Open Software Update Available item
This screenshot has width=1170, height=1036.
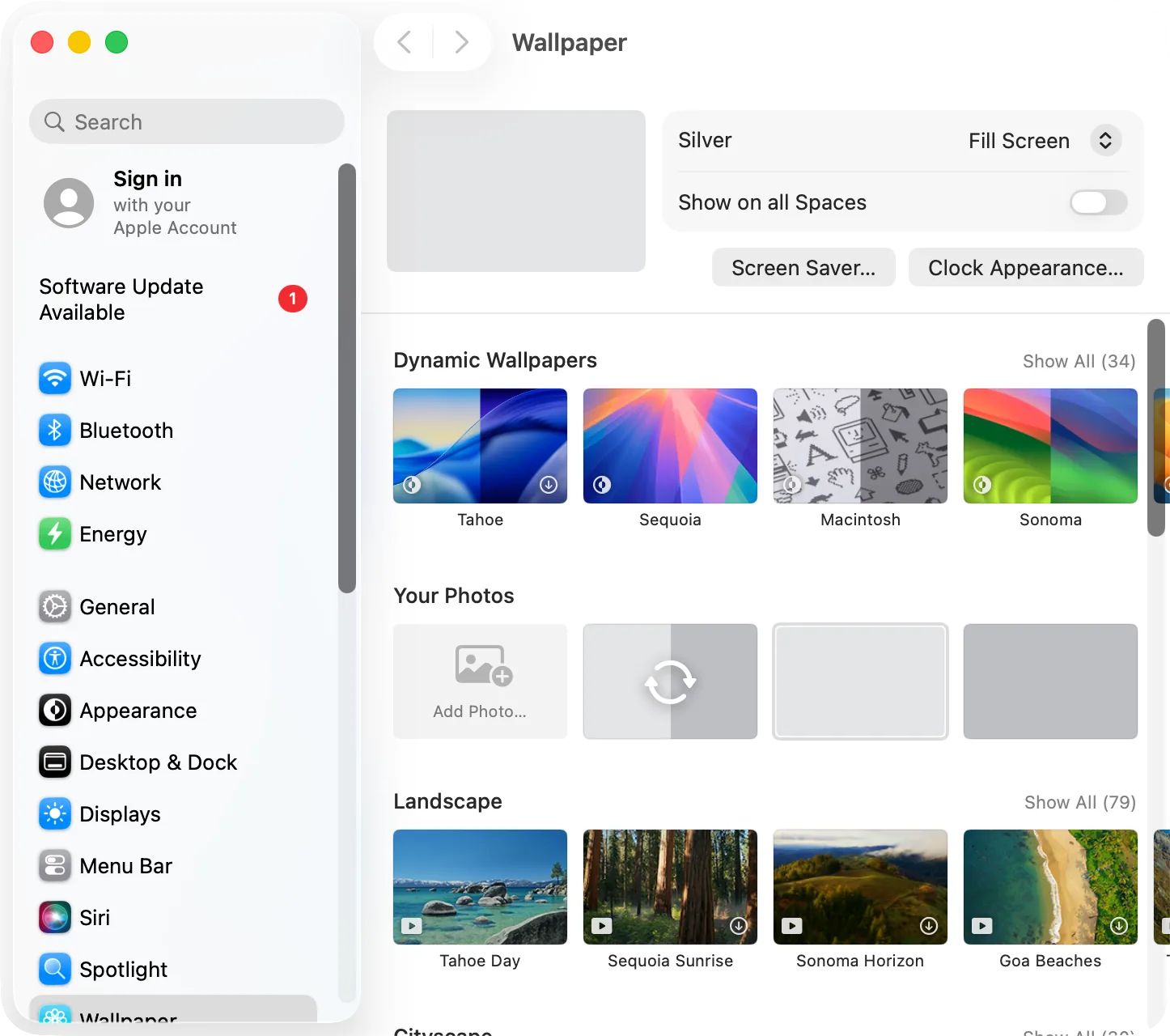tap(173, 299)
